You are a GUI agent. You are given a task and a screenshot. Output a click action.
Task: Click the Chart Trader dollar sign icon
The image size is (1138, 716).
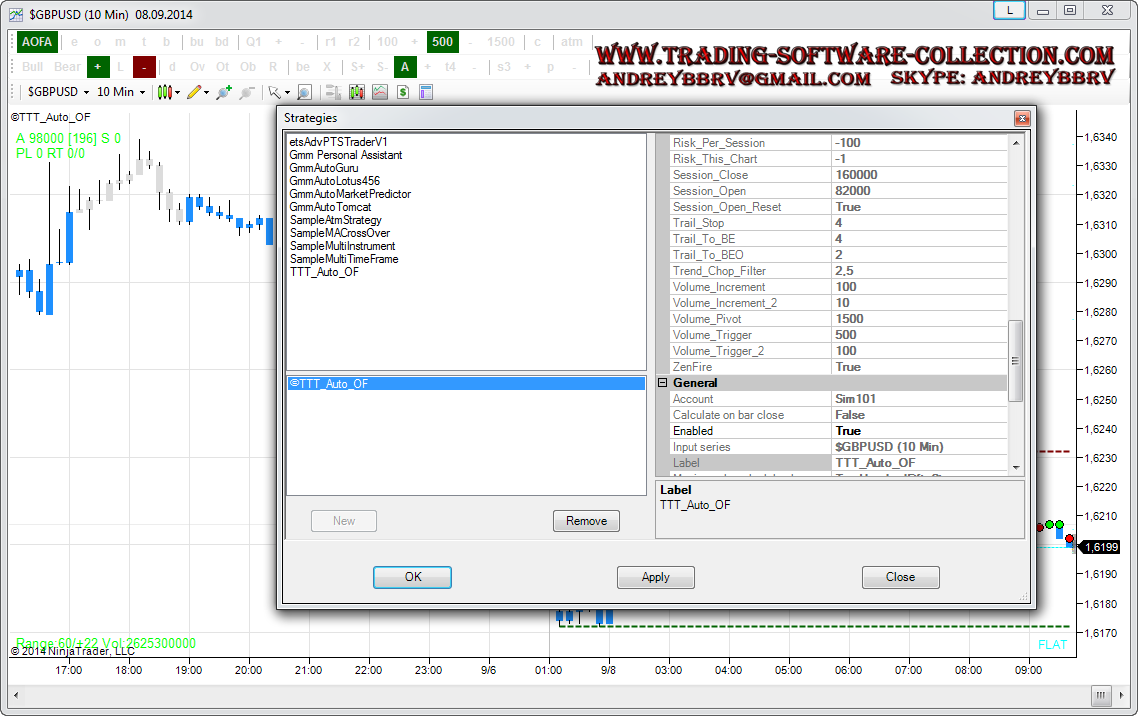[403, 92]
